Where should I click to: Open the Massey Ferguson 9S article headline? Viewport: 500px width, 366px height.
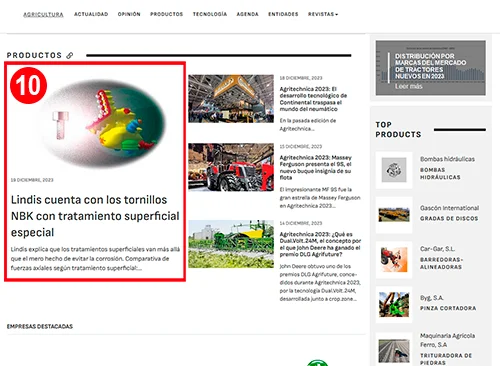[x=315, y=167]
